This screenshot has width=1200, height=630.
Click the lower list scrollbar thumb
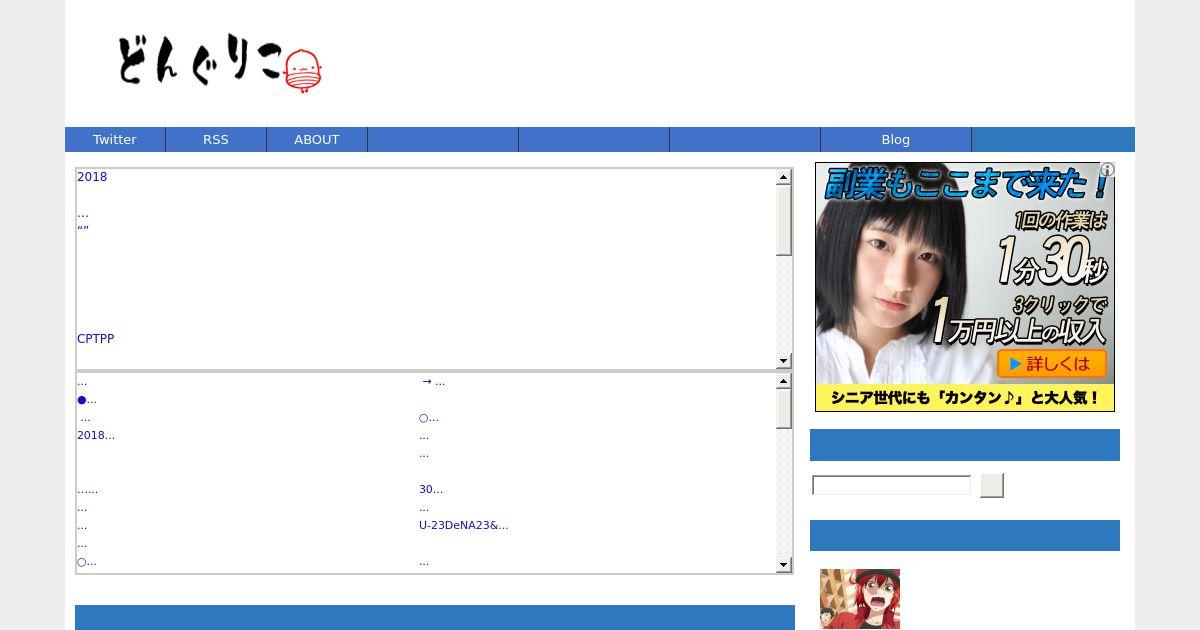pos(784,408)
